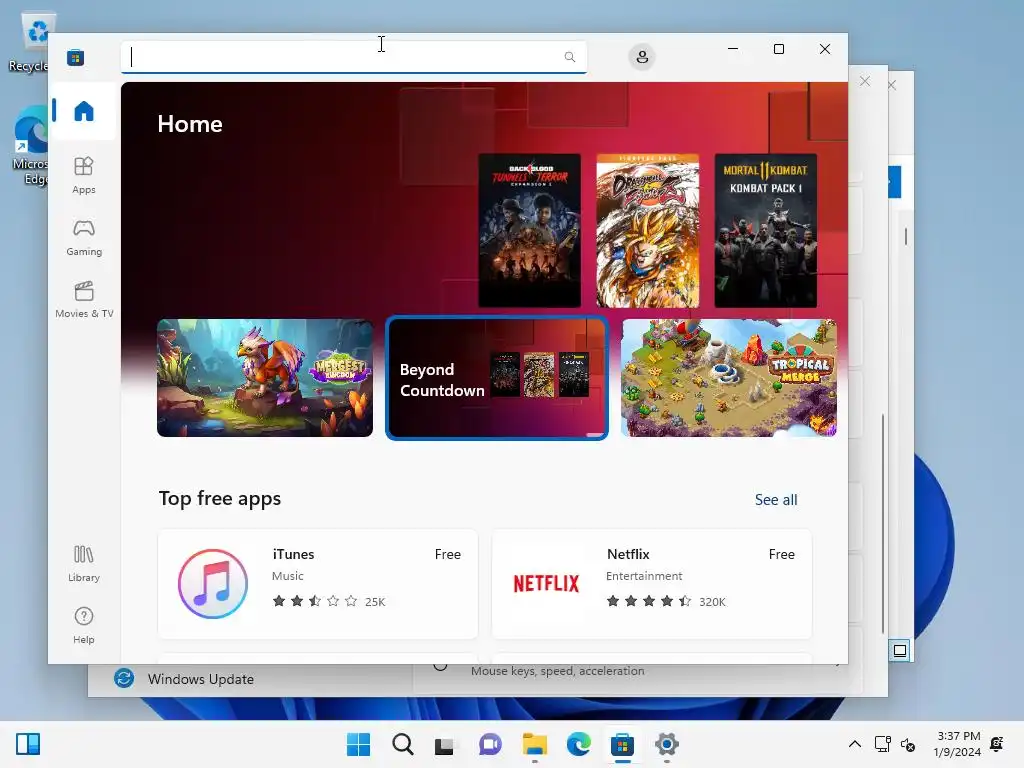1024x768 pixels.
Task: Select the Recycle Bin desktop icon
Action: pos(30,42)
